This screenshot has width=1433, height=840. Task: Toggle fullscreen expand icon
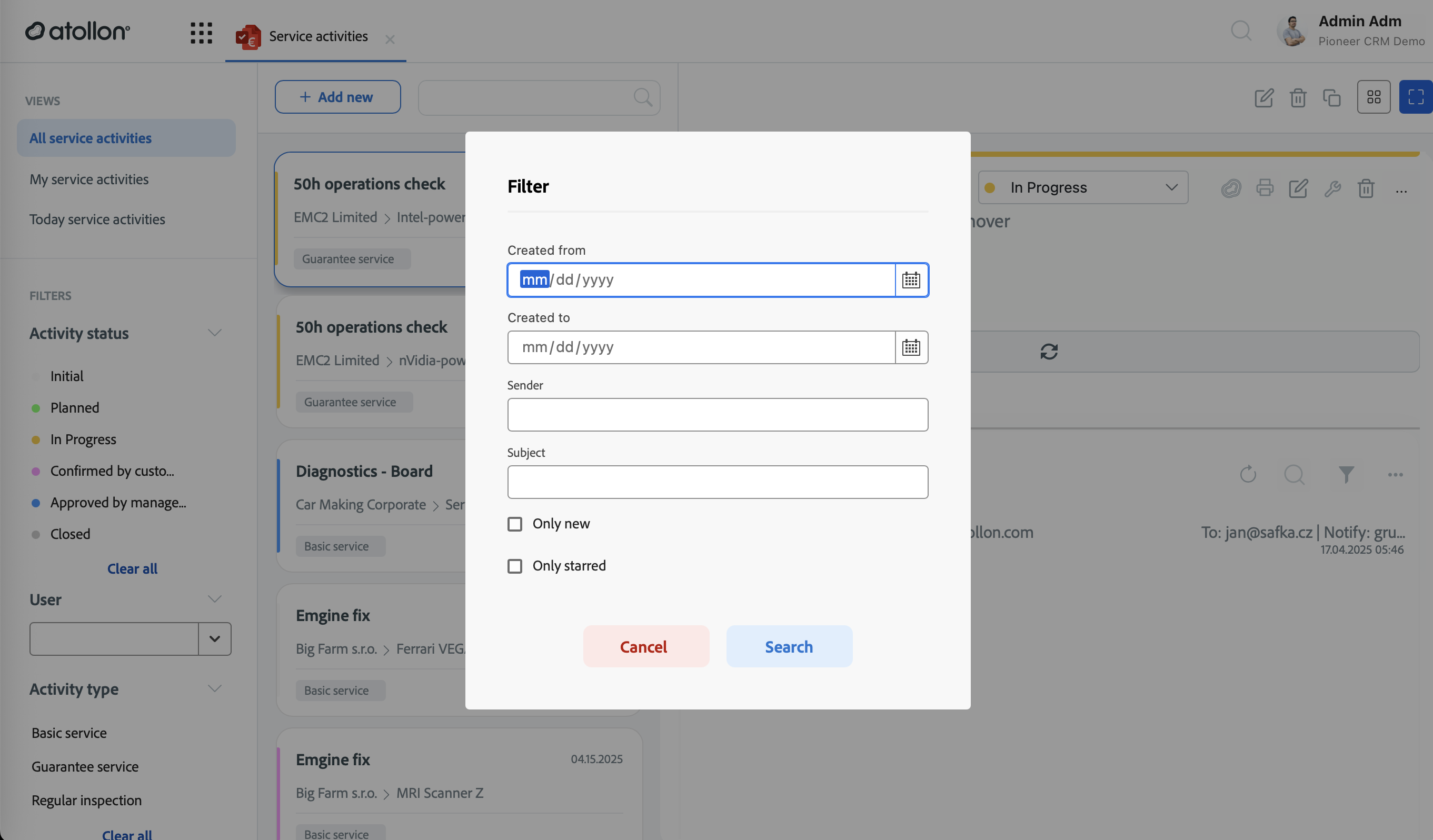pyautogui.click(x=1416, y=97)
